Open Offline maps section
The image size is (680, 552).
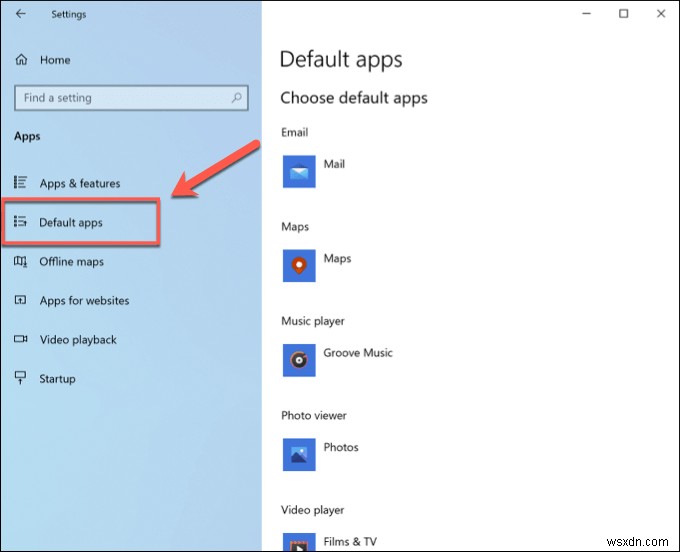click(x=72, y=261)
